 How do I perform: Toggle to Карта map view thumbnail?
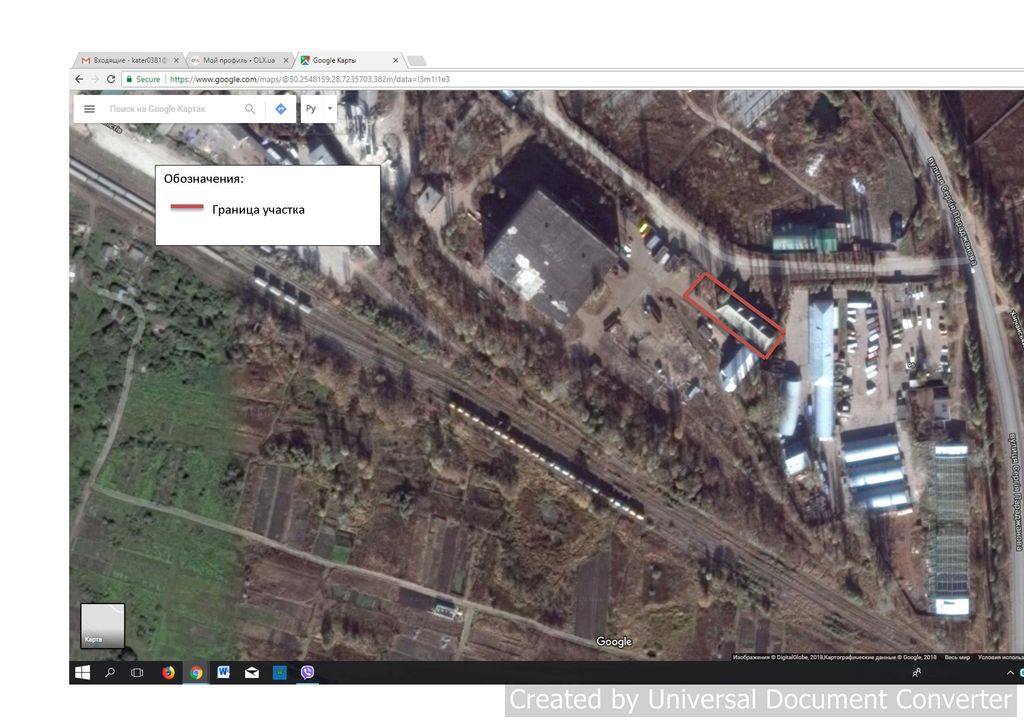coord(103,625)
